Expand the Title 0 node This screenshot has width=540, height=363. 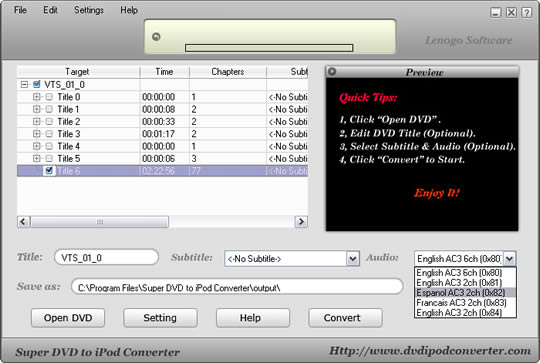click(37, 97)
